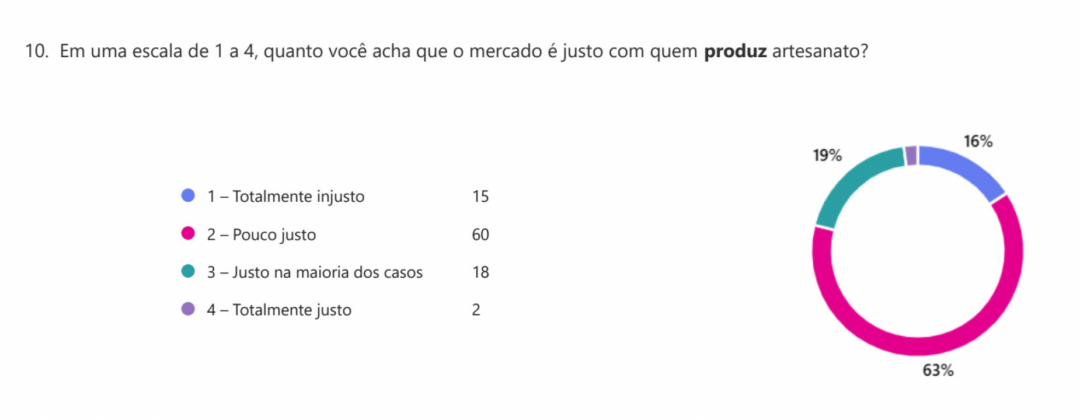Click the response count 60
This screenshot has height=420, width=1080.
480,234
